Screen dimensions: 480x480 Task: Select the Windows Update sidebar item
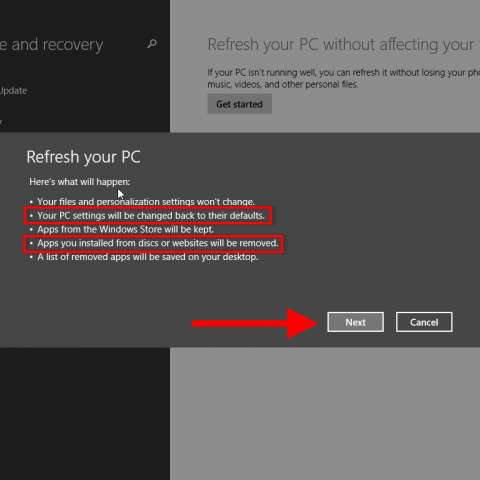[x=13, y=91]
